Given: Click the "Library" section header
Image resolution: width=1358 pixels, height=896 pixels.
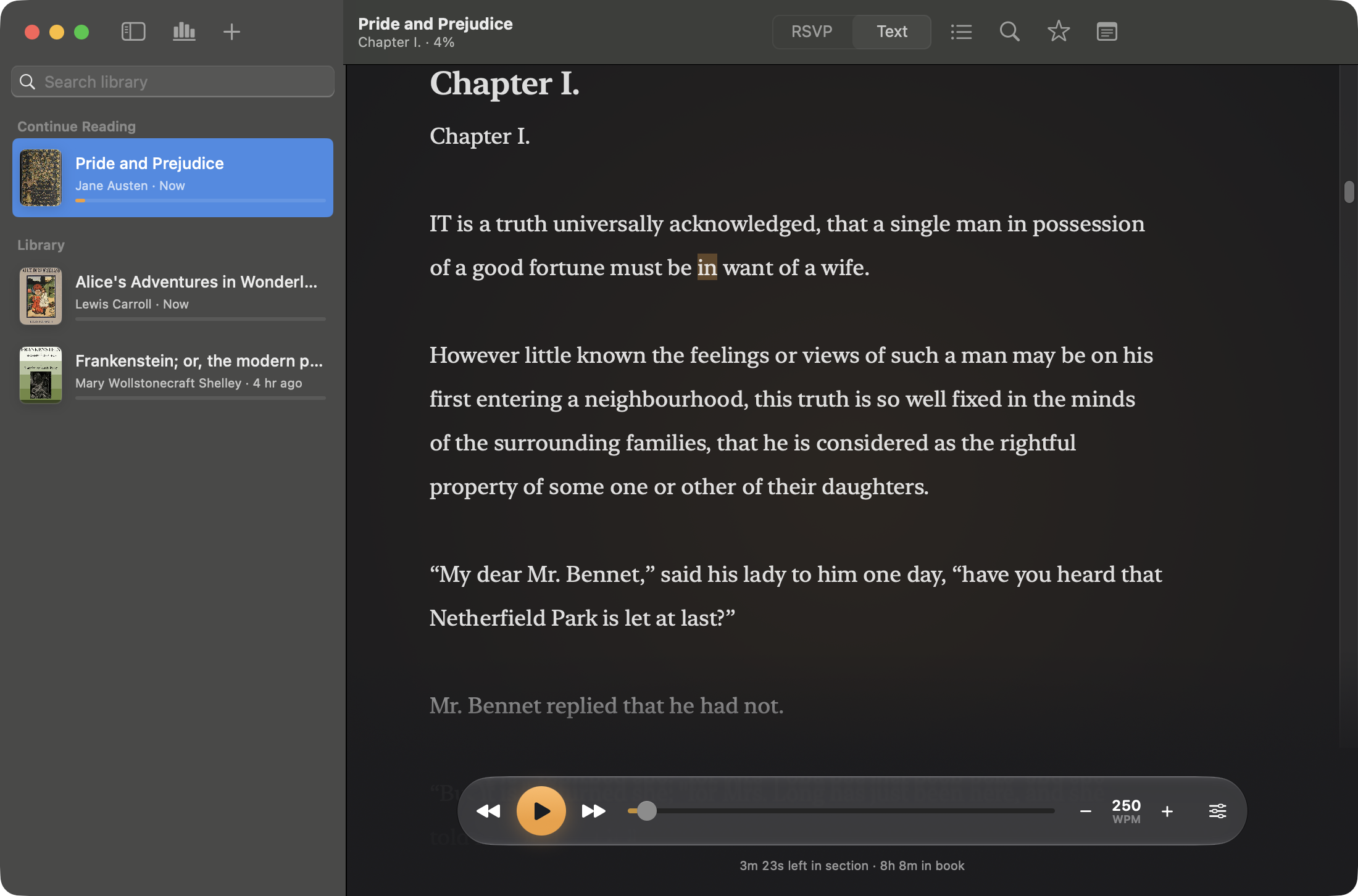Looking at the screenshot, I should [41, 245].
